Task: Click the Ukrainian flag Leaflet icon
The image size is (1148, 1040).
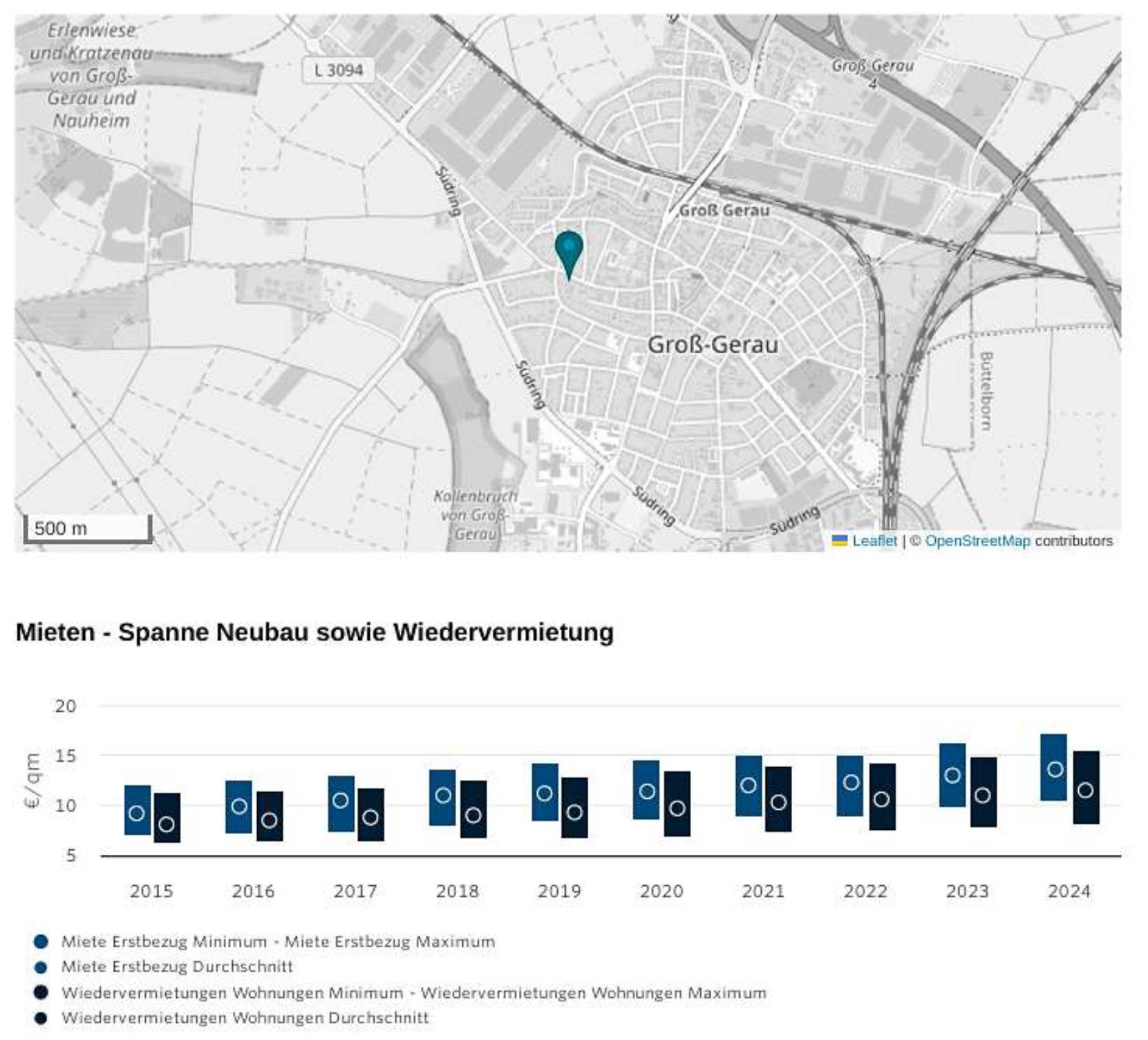Action: pos(841,542)
